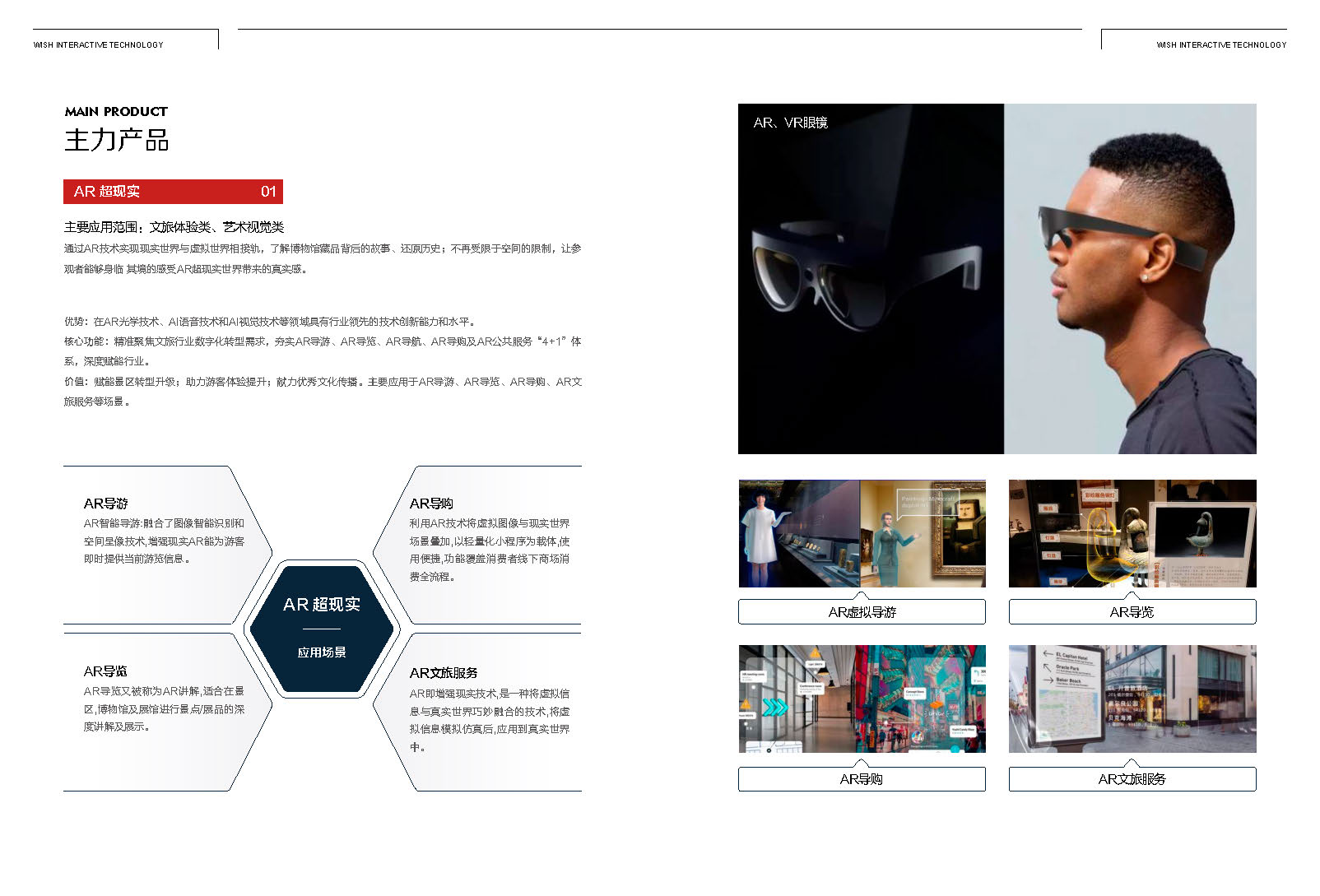Image resolution: width=1320 pixels, height=896 pixels.
Task: Click AR文旅服务 heading in the hexagon diagram
Action: [x=444, y=673]
